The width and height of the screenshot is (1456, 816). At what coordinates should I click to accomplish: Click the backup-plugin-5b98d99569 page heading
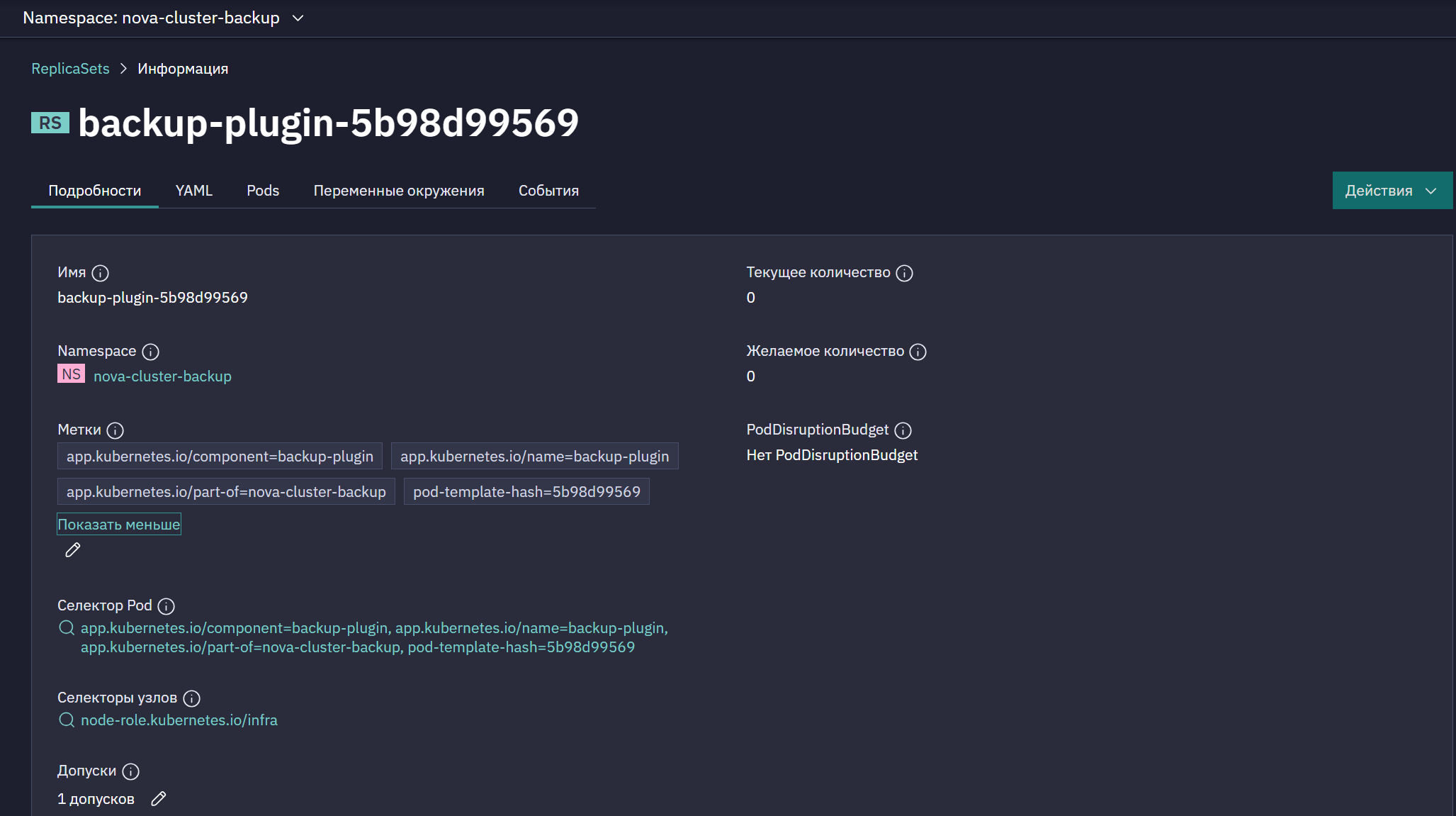pos(329,123)
